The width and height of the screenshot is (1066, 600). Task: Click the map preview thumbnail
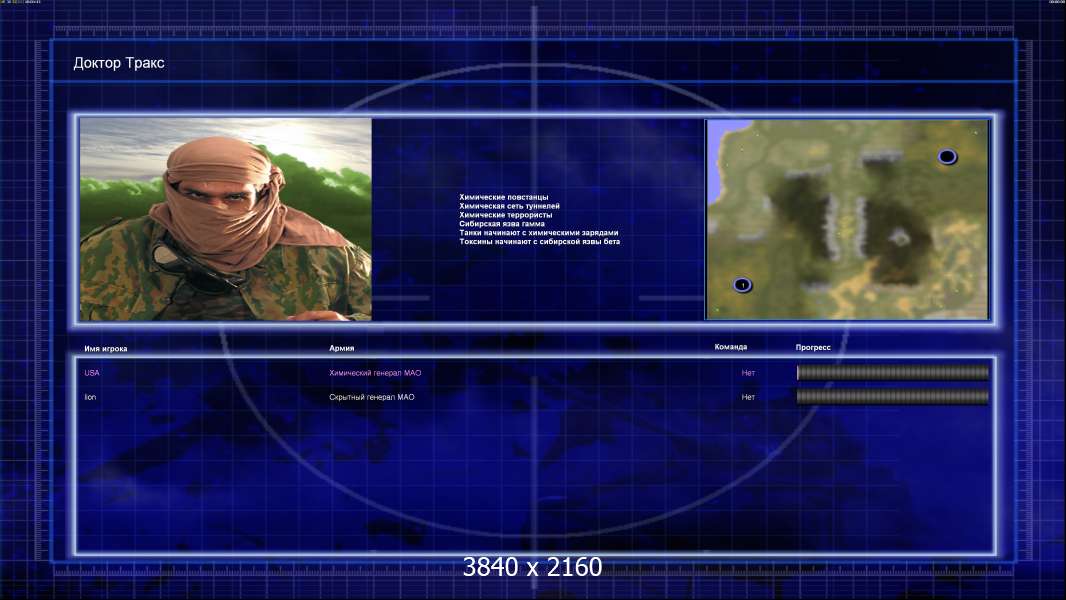click(x=847, y=219)
